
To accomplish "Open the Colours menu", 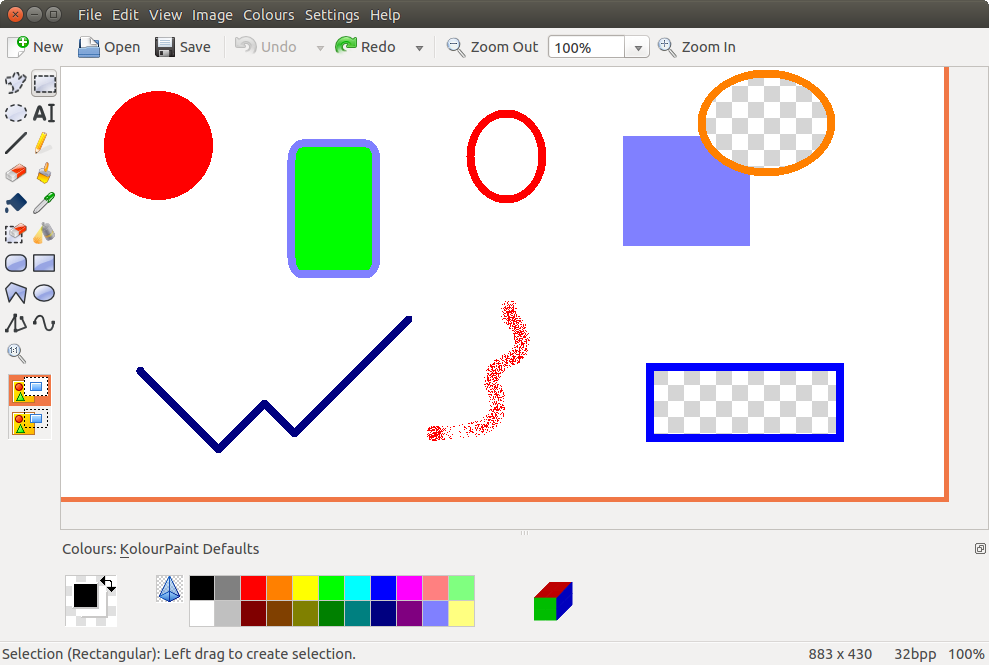I will click(268, 15).
